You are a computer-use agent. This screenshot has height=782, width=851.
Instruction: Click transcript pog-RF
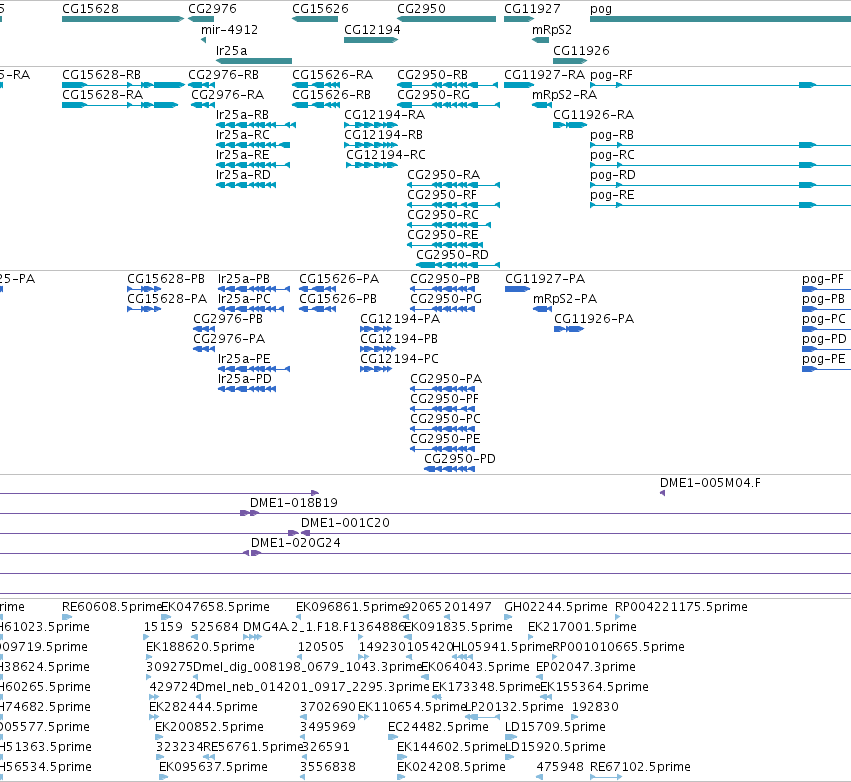[x=720, y=85]
